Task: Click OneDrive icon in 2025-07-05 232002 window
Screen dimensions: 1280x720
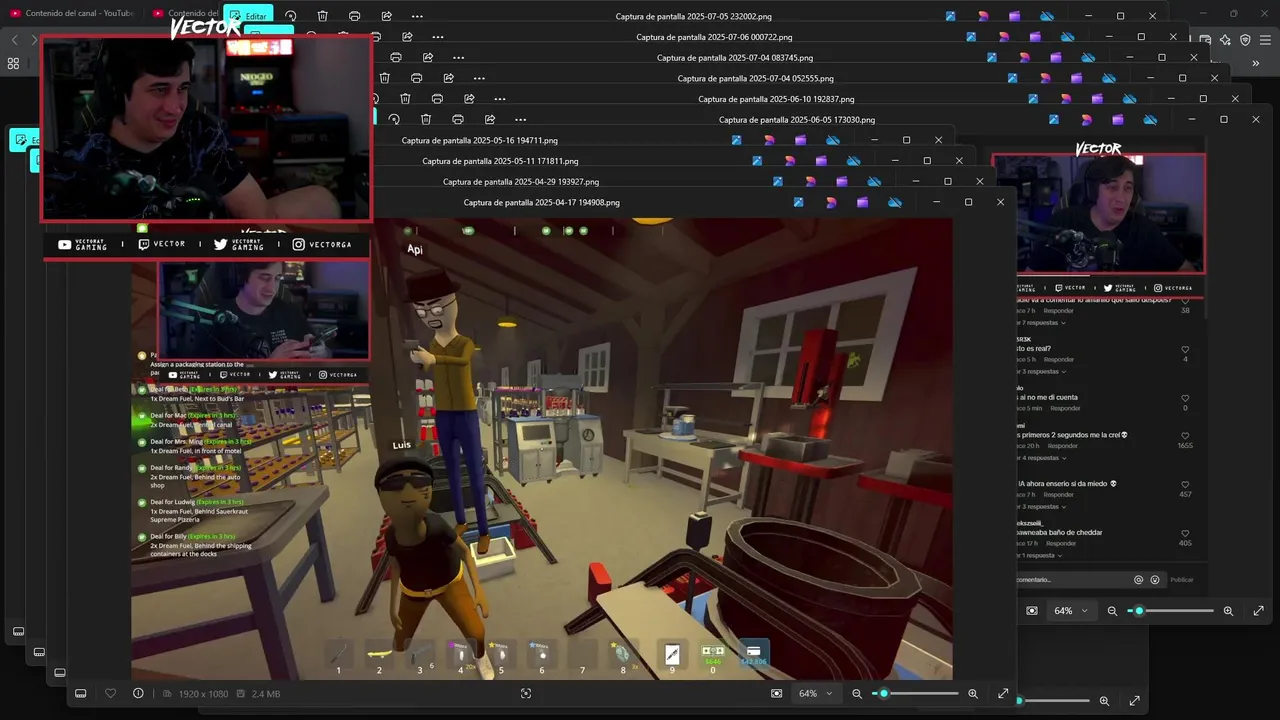Action: click(x=1046, y=16)
